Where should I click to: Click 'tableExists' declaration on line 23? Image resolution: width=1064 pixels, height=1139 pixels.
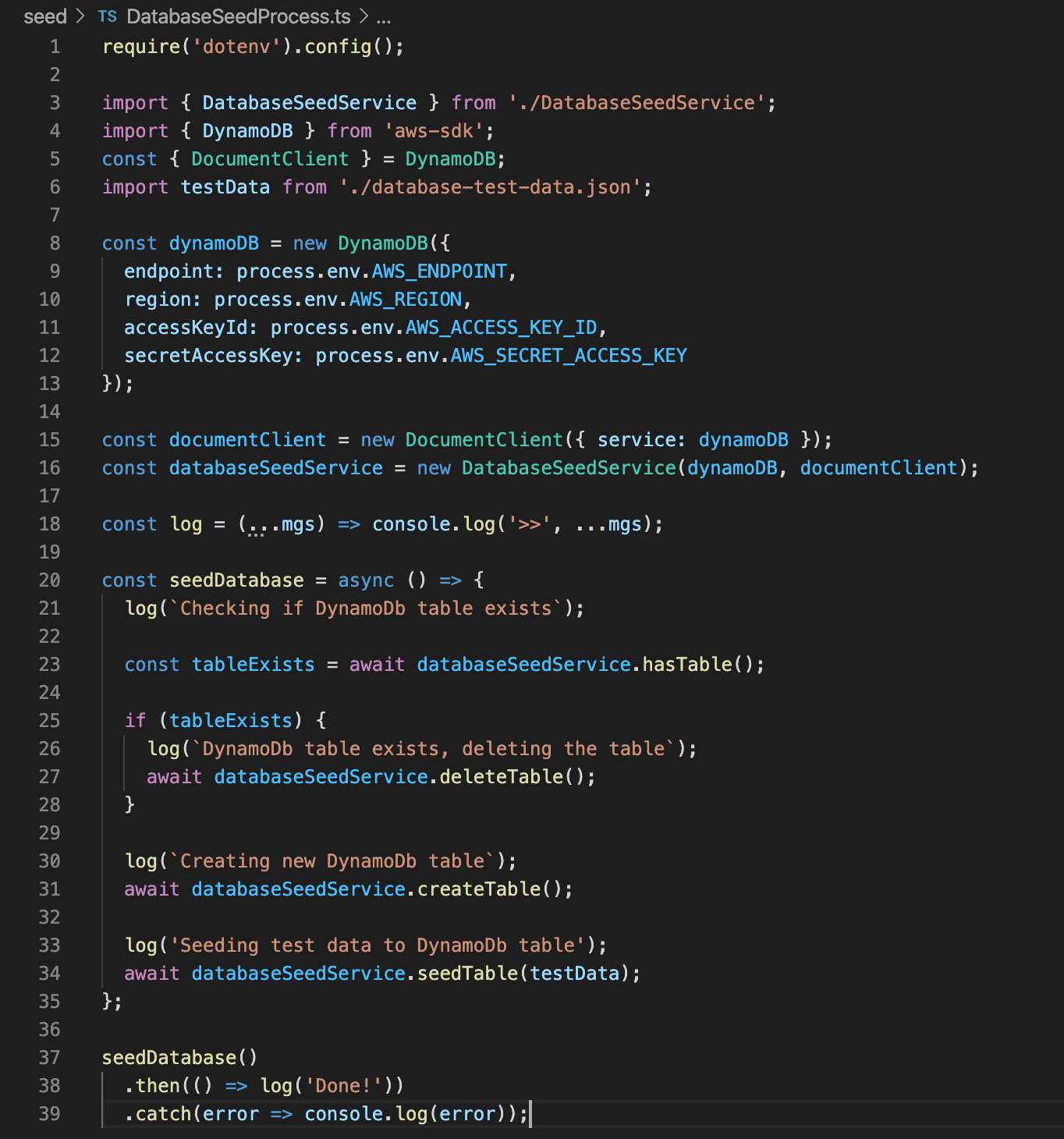coord(254,665)
